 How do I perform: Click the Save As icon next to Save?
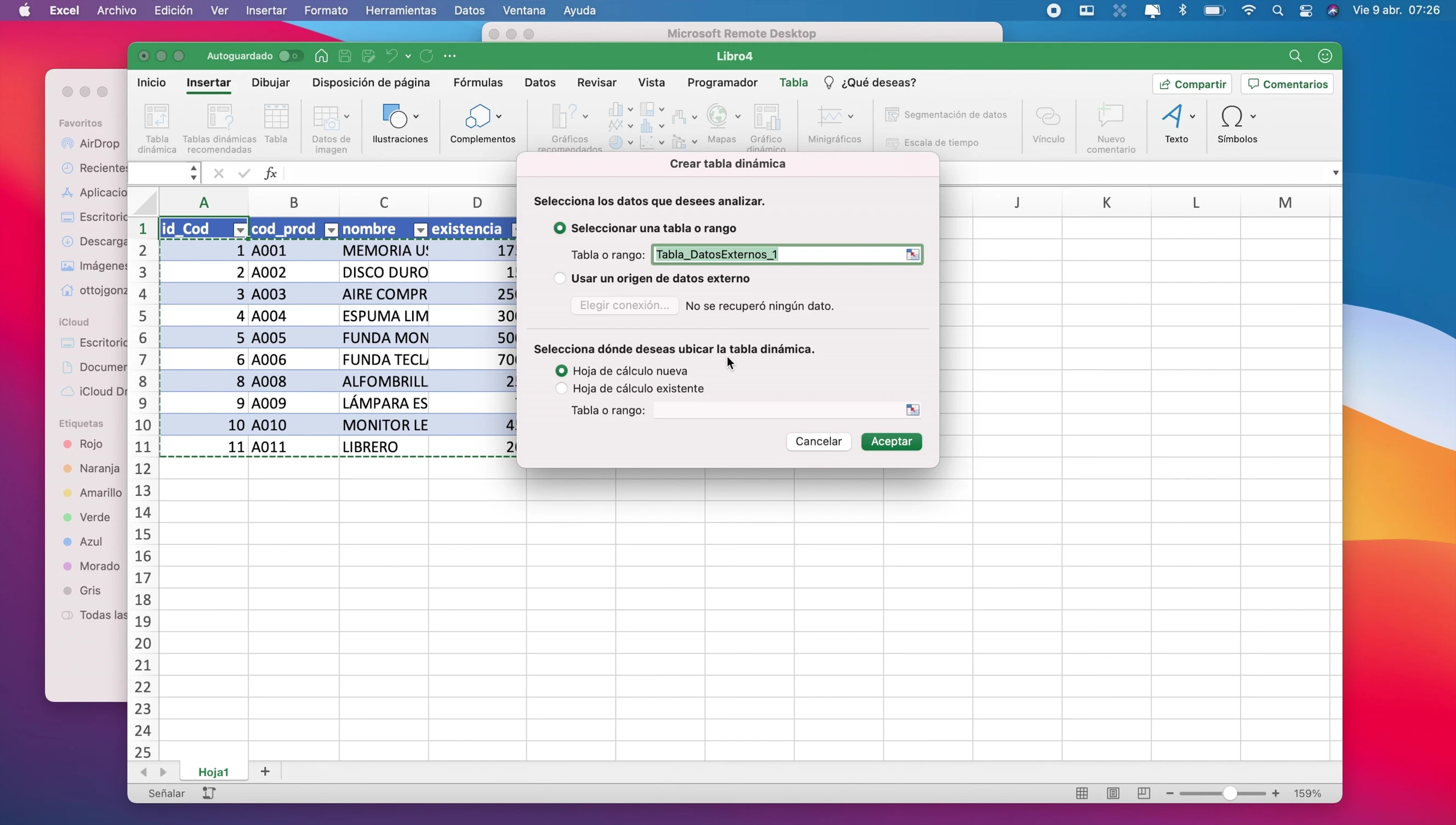coord(368,55)
